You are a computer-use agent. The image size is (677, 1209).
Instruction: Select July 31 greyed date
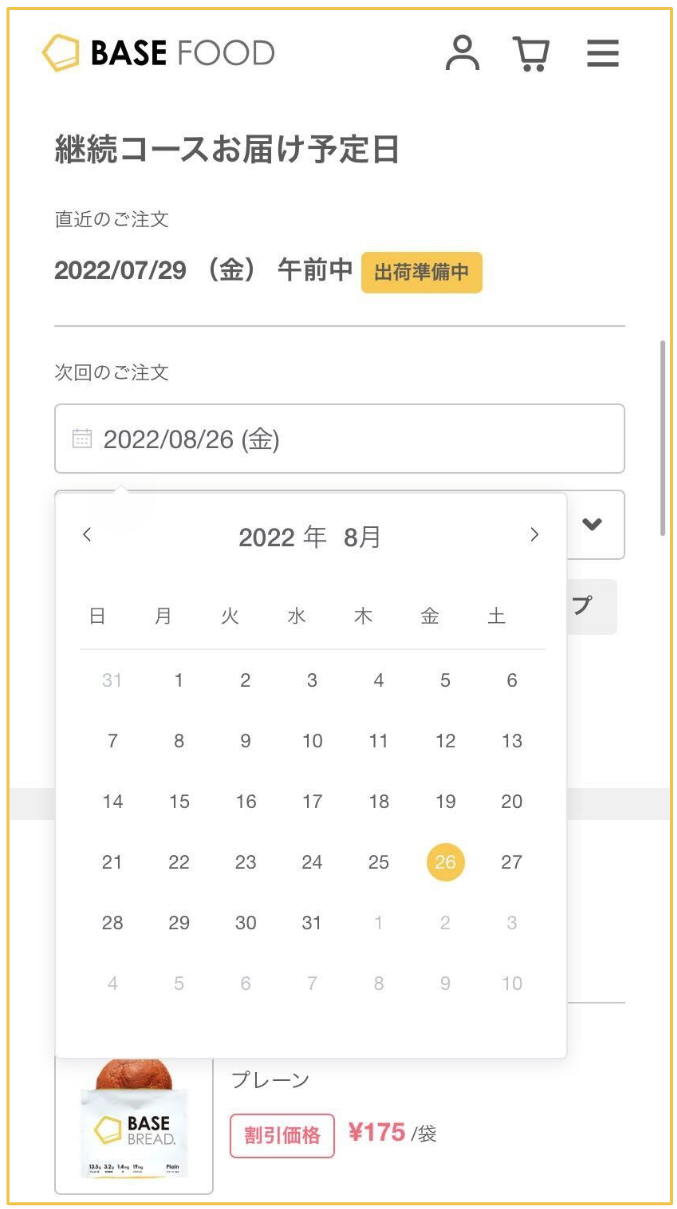pyautogui.click(x=112, y=680)
